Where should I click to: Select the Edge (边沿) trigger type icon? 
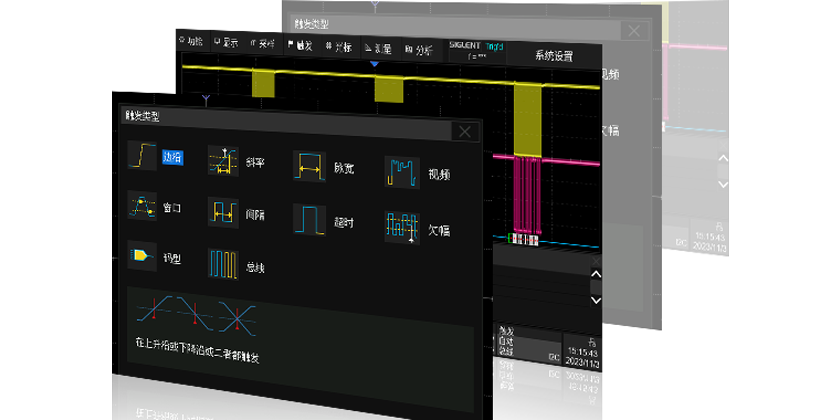click(x=142, y=156)
